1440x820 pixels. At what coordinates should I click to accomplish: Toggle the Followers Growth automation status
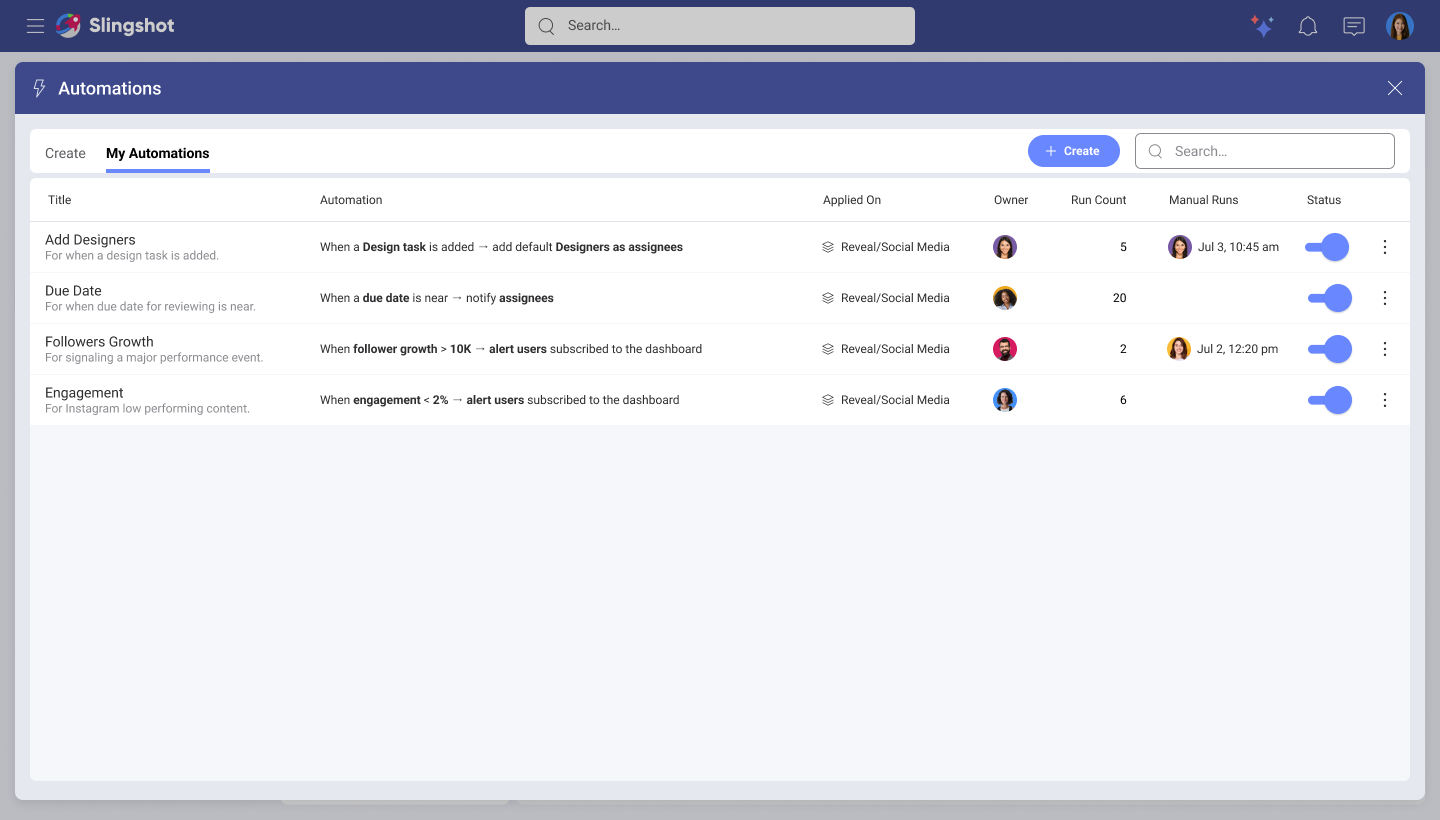point(1330,349)
